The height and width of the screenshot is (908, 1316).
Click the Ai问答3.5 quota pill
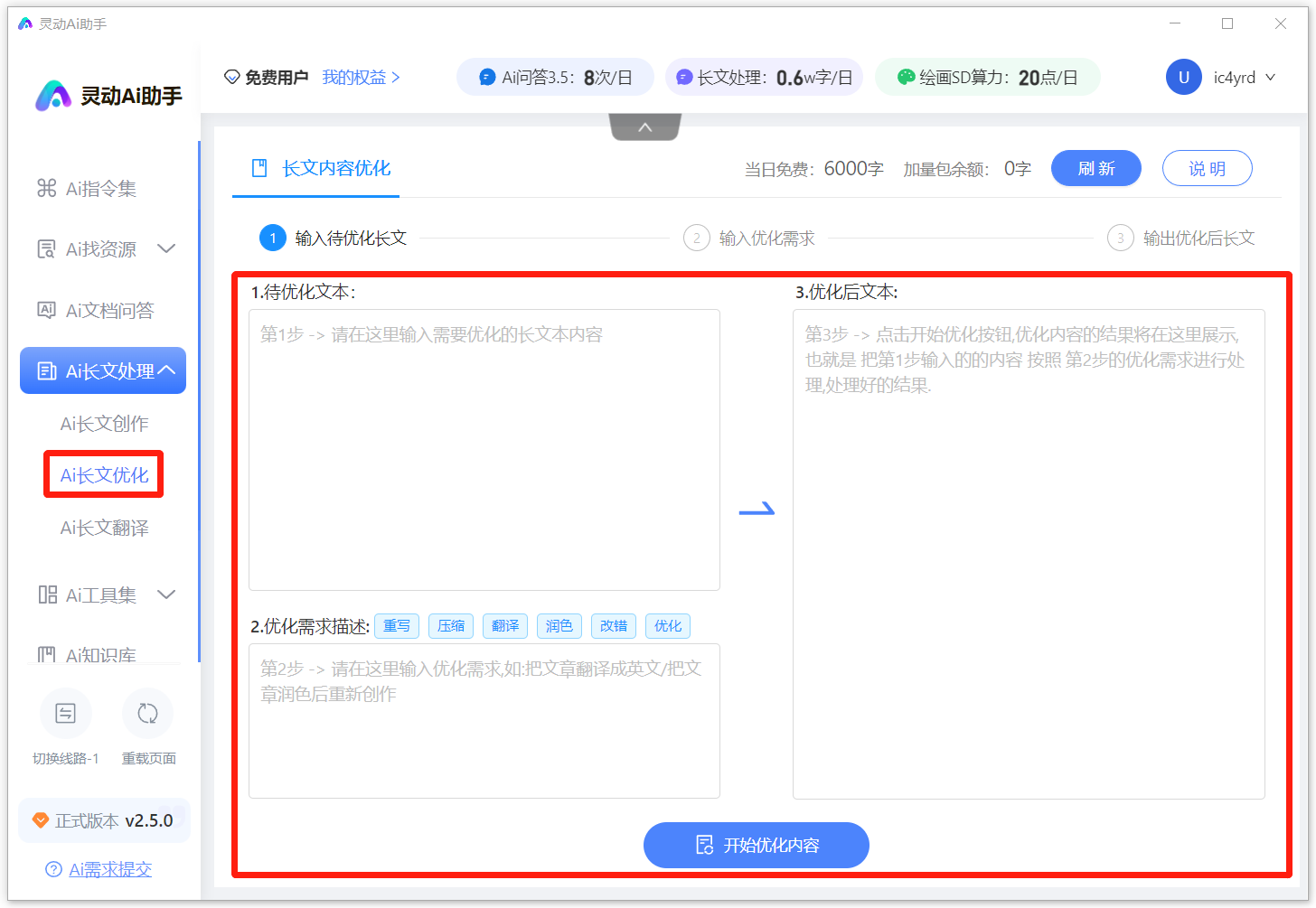[555, 78]
